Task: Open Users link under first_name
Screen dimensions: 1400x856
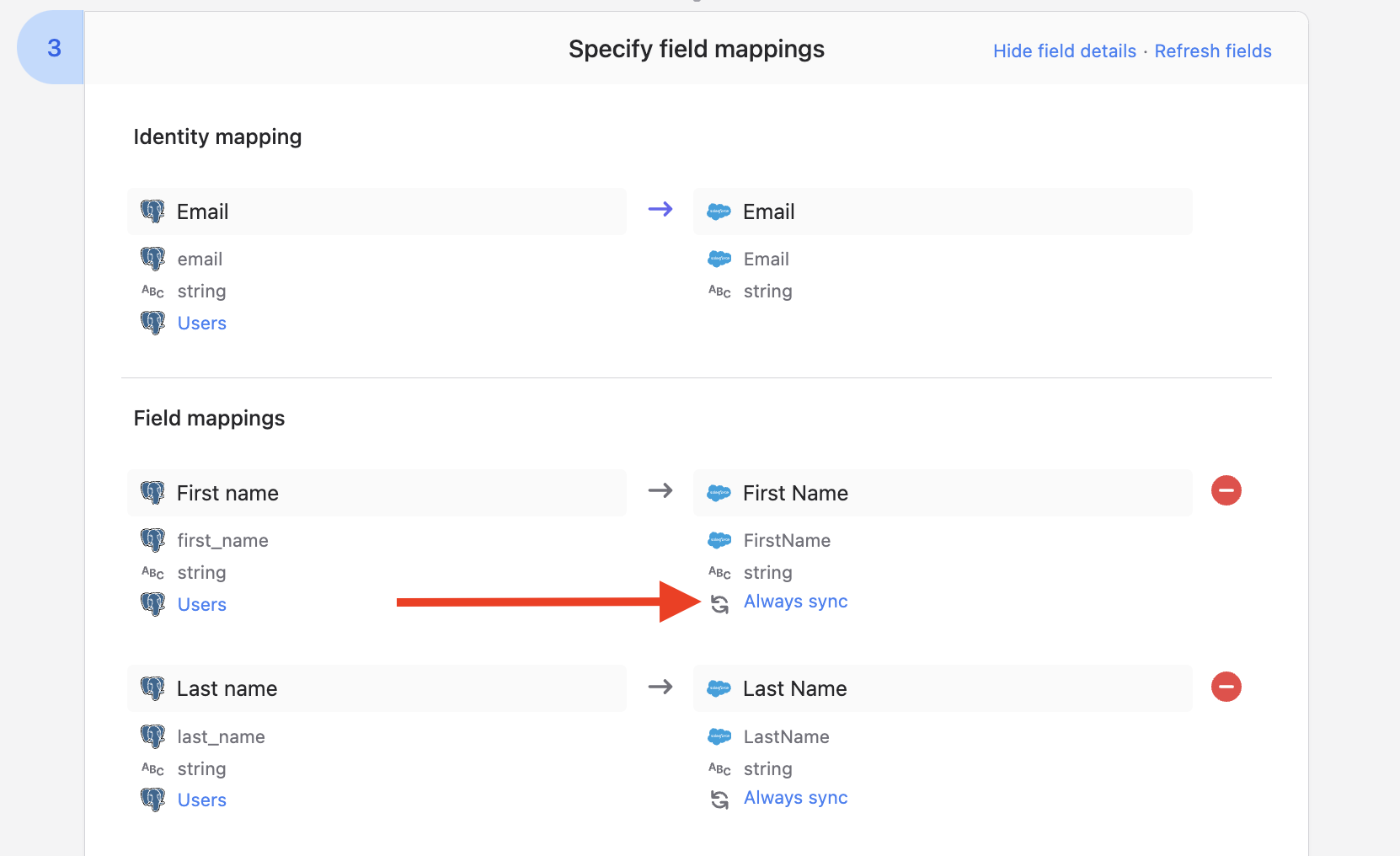Action: click(x=202, y=604)
